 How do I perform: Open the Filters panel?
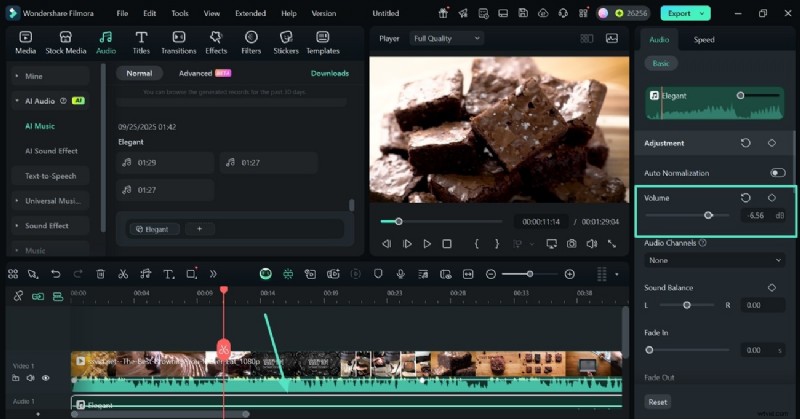[251, 42]
